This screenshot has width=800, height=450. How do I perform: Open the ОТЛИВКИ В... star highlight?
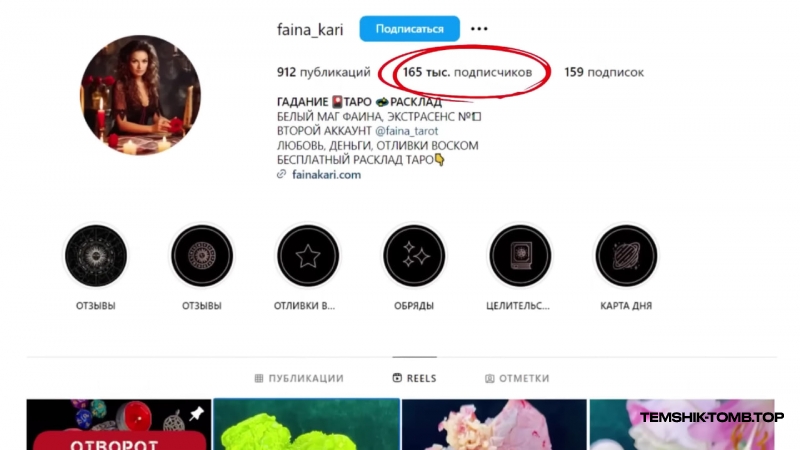point(308,256)
